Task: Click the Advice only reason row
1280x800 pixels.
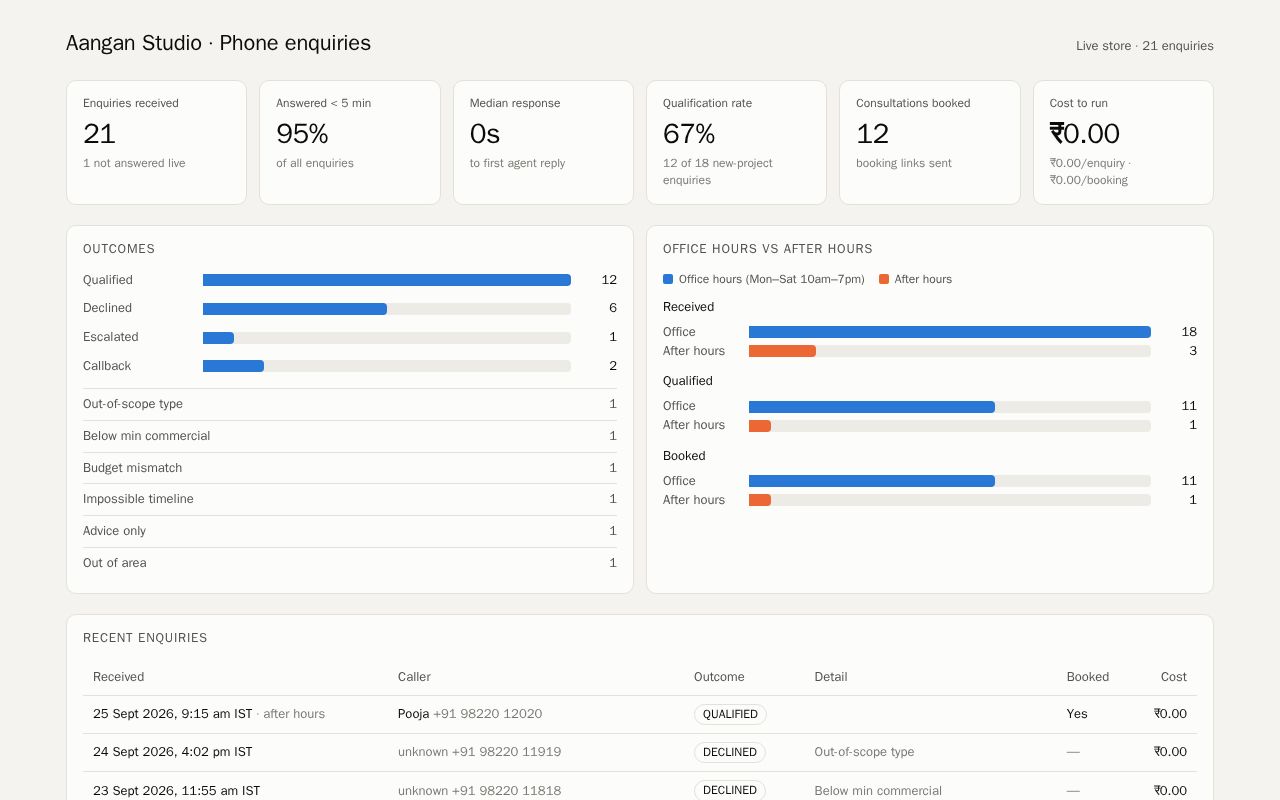Action: point(350,531)
